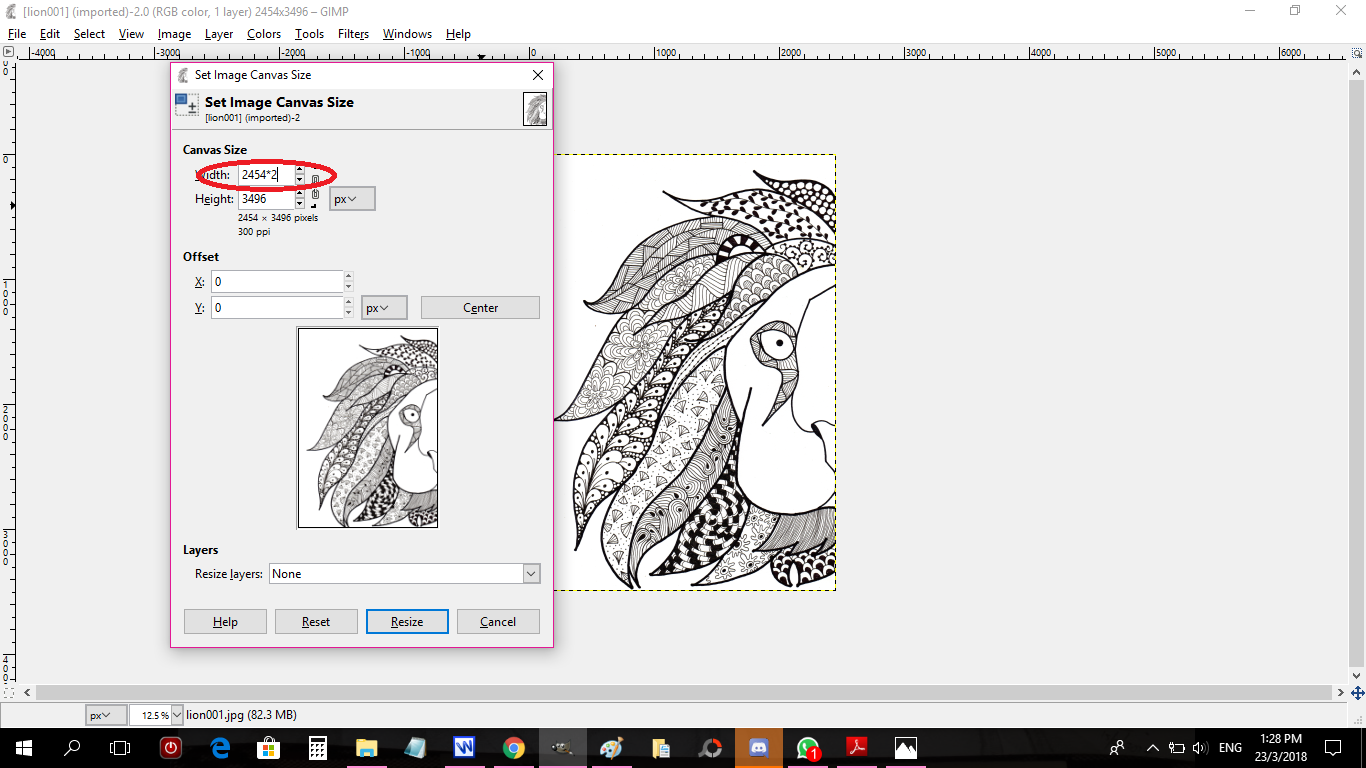Close the Set Image Canvas Size dialog
The height and width of the screenshot is (768, 1366).
[538, 75]
